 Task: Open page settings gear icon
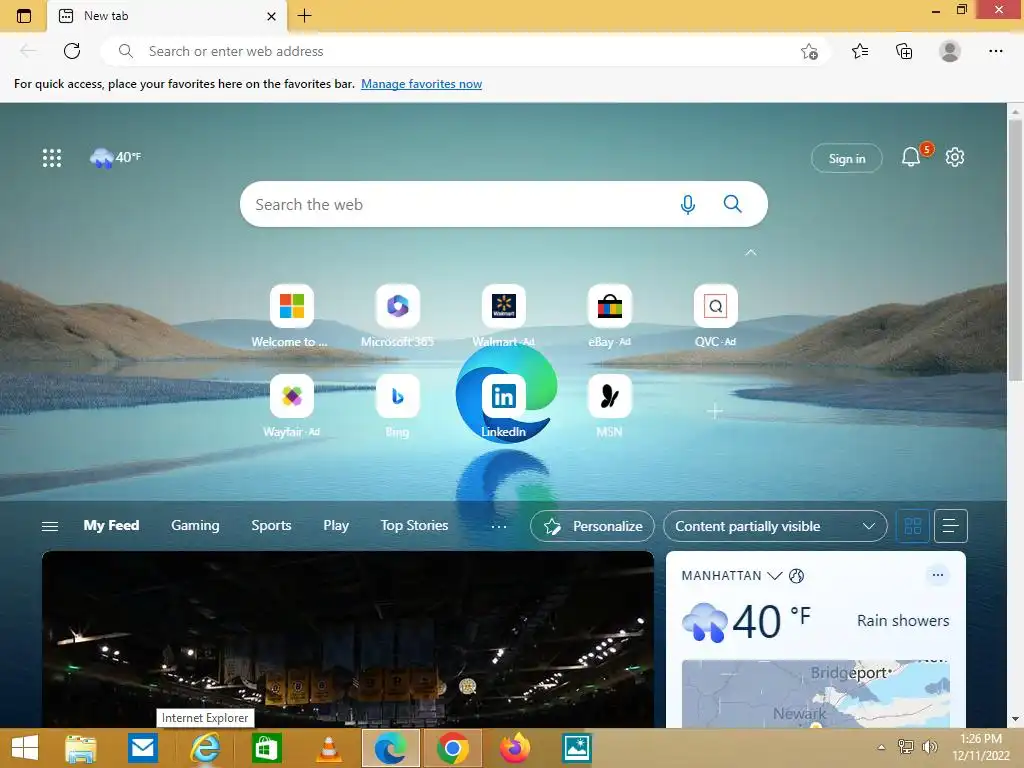click(x=955, y=157)
